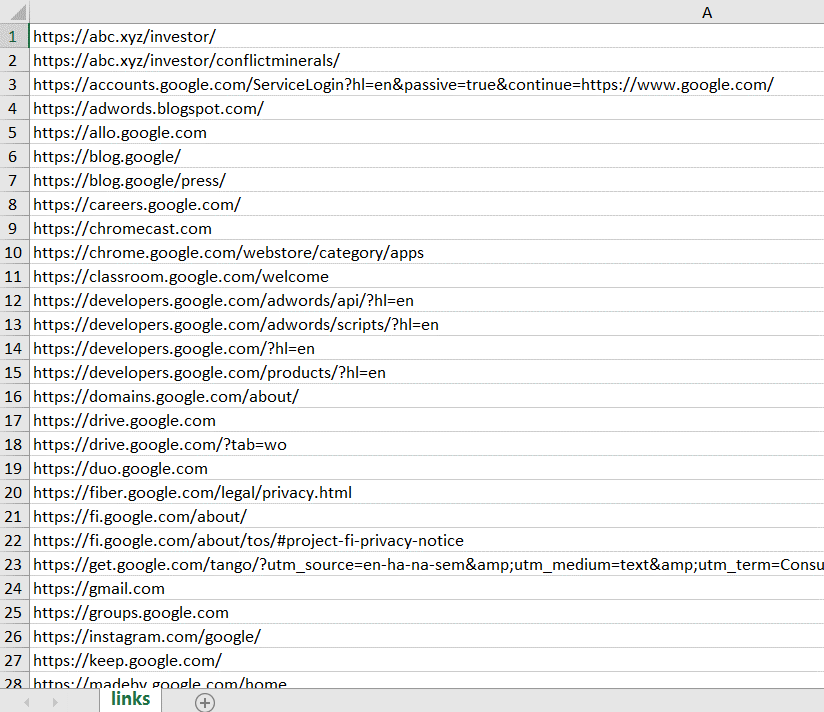
Task: Click https://developers.google.com/?hl=en cell
Action: pos(427,348)
